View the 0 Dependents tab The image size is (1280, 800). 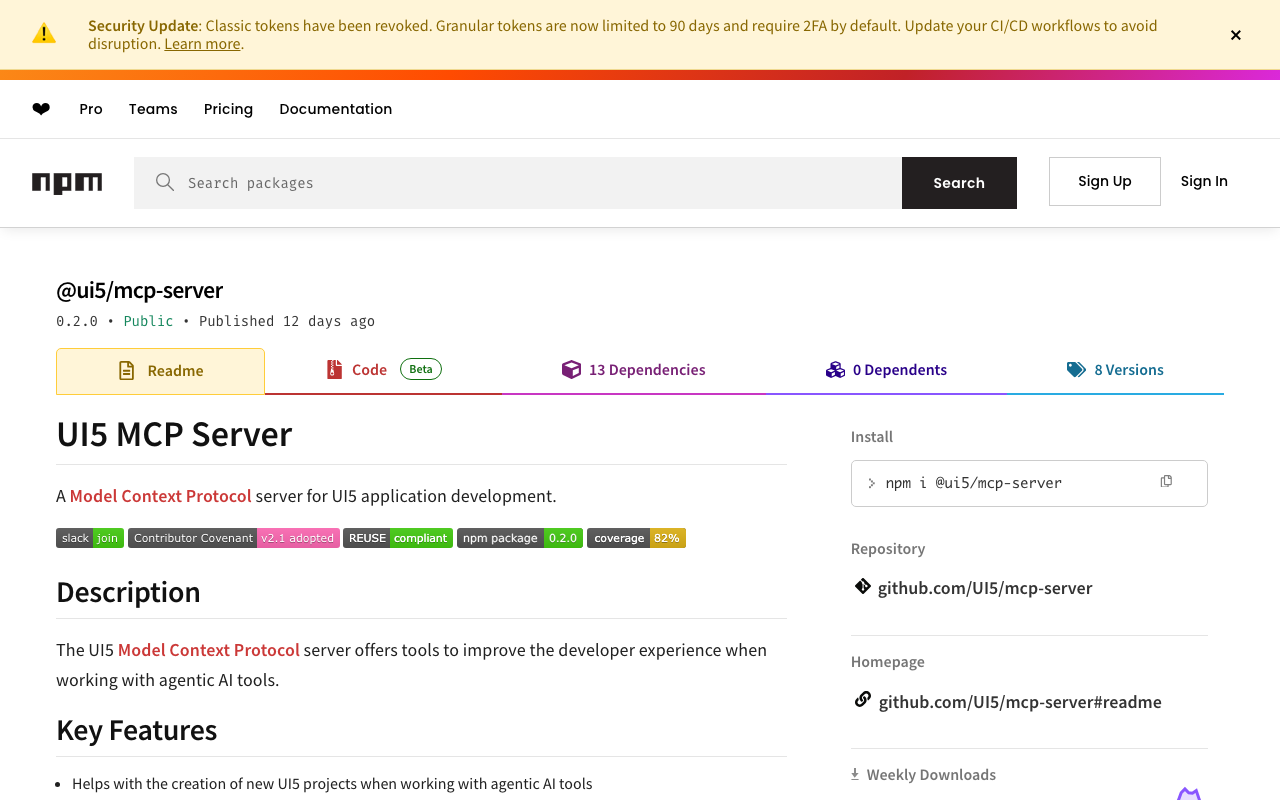(886, 370)
